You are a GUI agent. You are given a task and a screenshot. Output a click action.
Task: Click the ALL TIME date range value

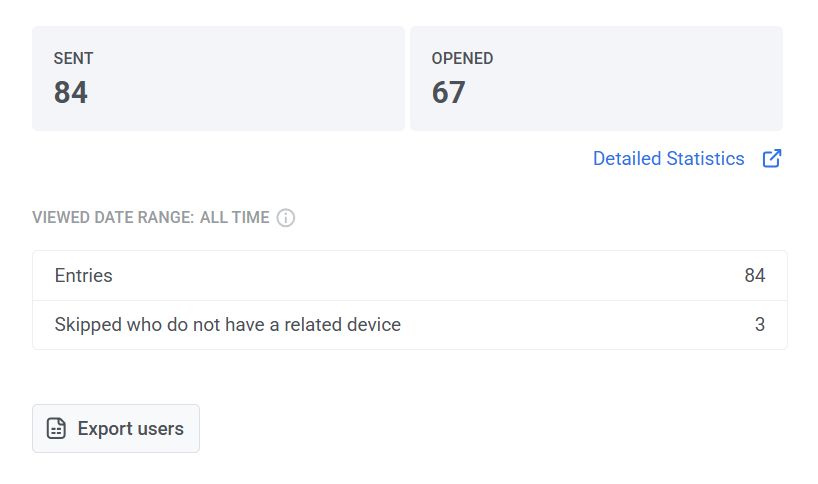[x=235, y=218]
